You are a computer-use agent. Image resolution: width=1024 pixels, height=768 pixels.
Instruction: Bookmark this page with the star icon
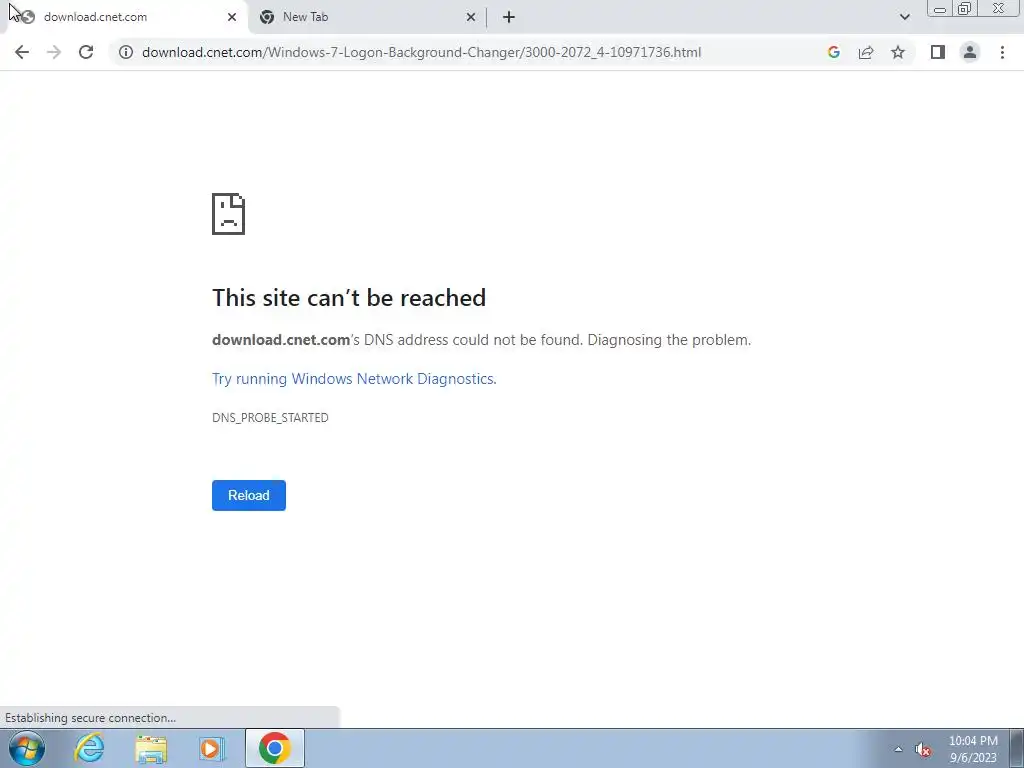pyautogui.click(x=898, y=52)
